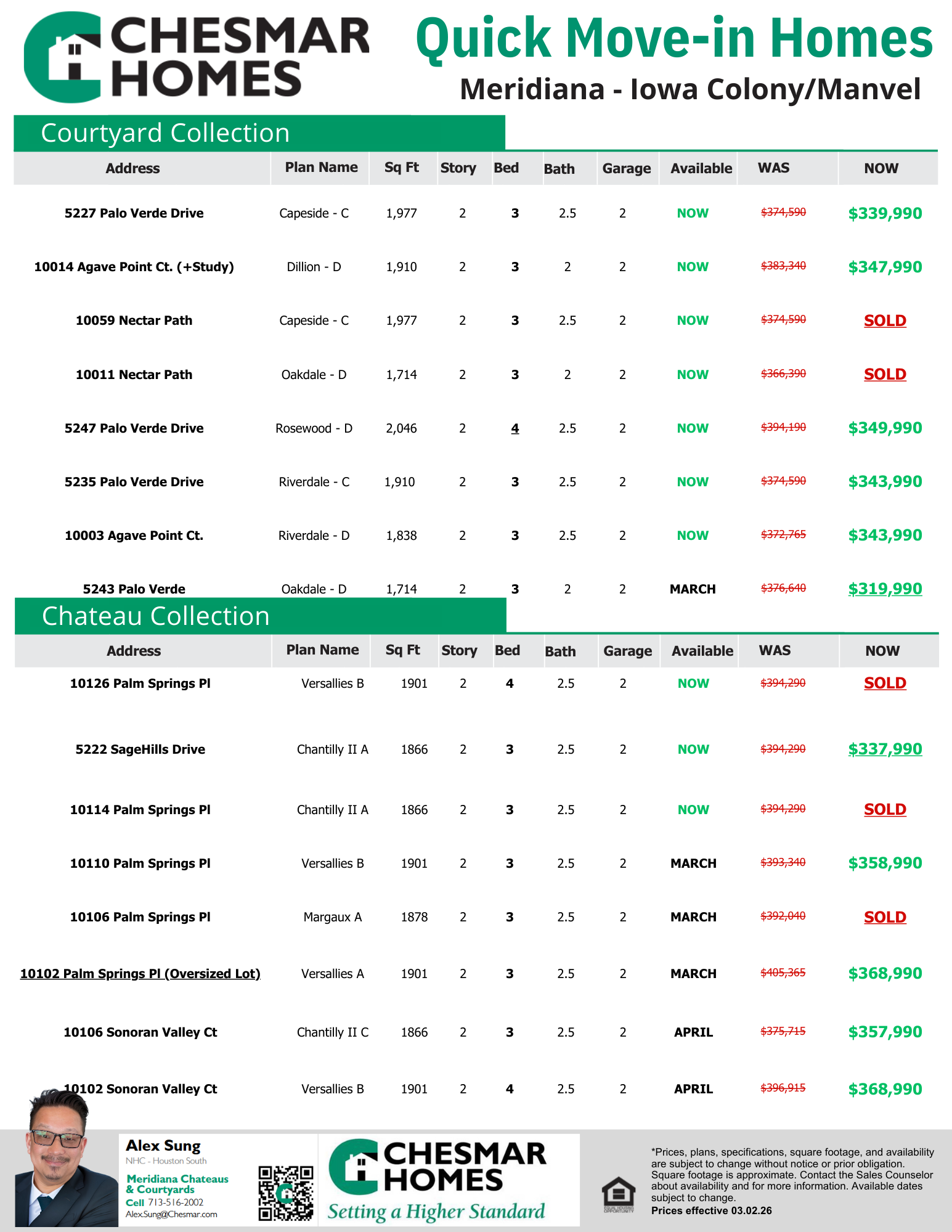Image resolution: width=952 pixels, height=1232 pixels.
Task: Open the $337,990 price for SageHills Drive
Action: click(x=885, y=749)
